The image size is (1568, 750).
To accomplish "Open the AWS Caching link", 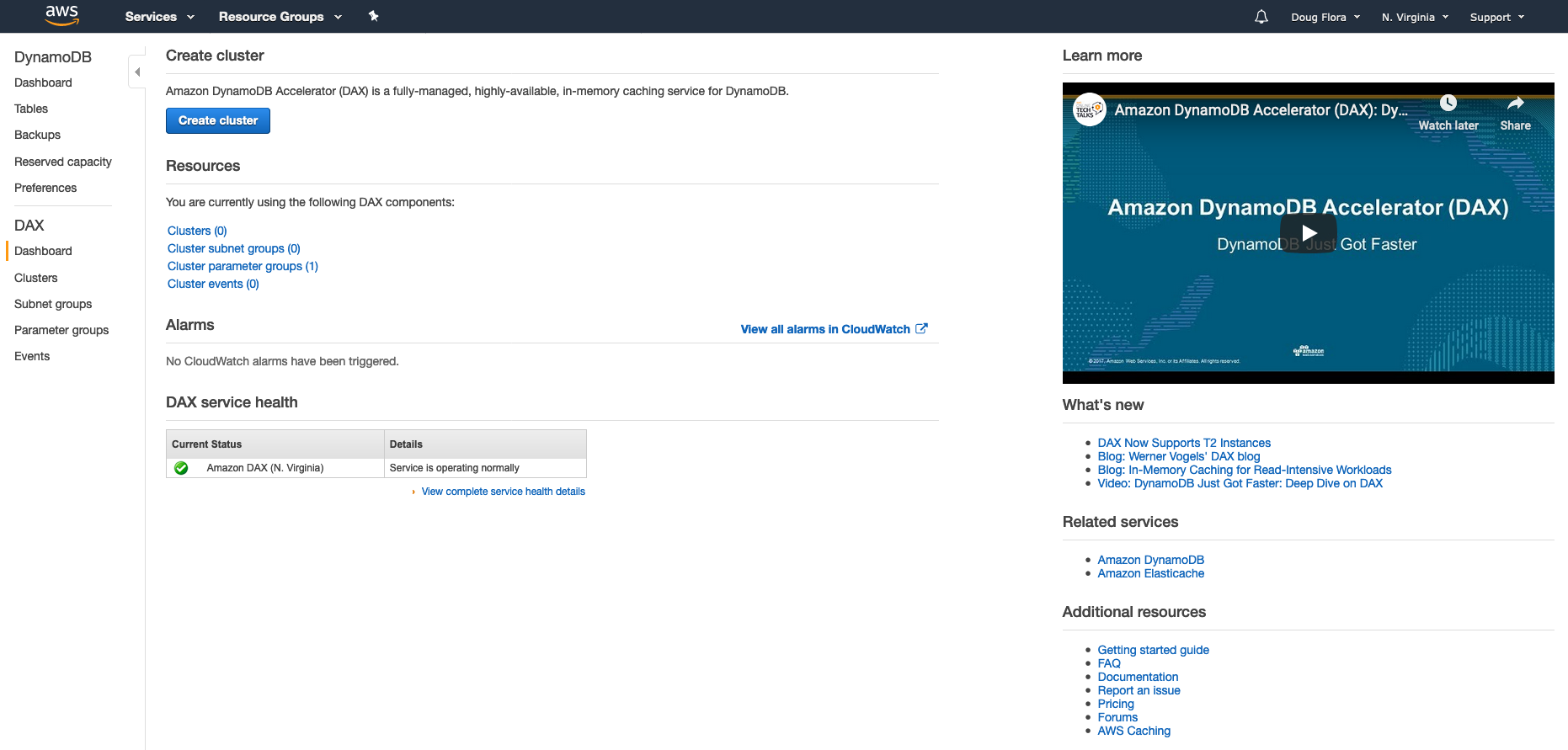I will coord(1133,731).
